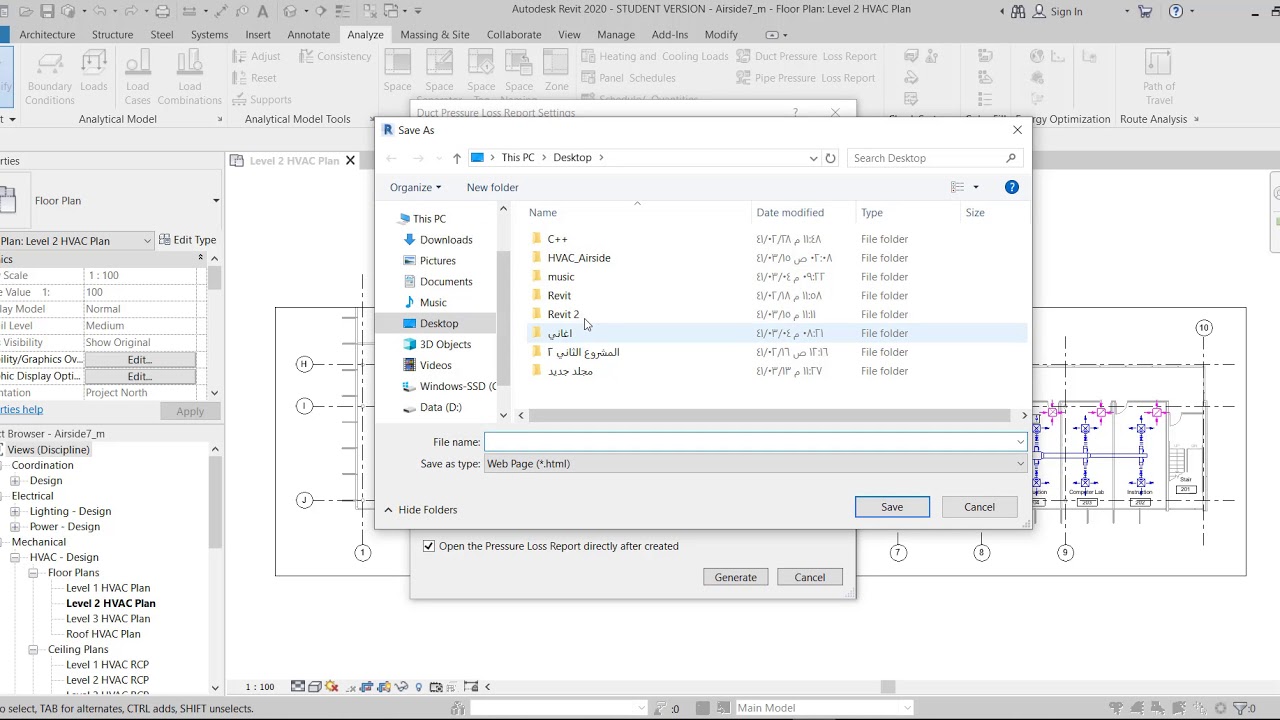Click the visual style icon in view bar
This screenshot has height=720, width=1280.
tap(314, 687)
